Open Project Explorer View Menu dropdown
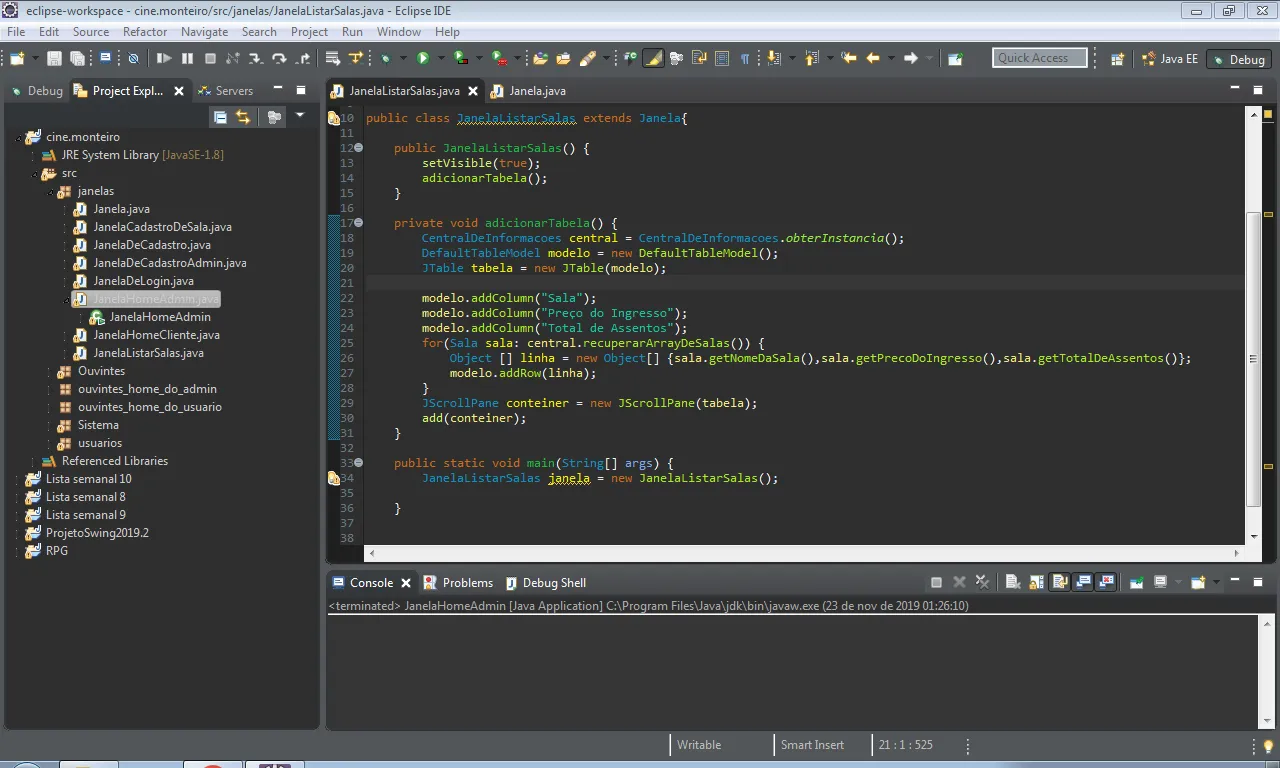Image resolution: width=1280 pixels, height=768 pixels. point(300,116)
